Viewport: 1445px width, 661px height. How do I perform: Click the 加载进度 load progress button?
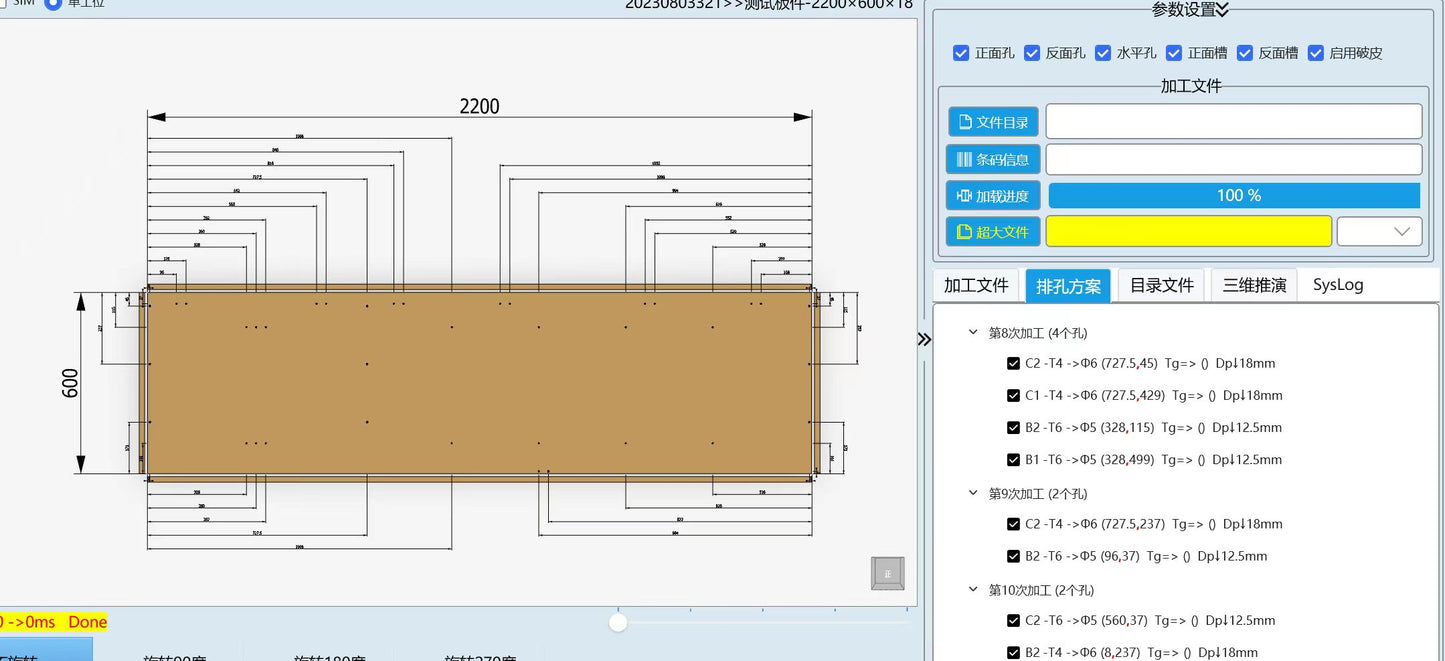(993, 196)
